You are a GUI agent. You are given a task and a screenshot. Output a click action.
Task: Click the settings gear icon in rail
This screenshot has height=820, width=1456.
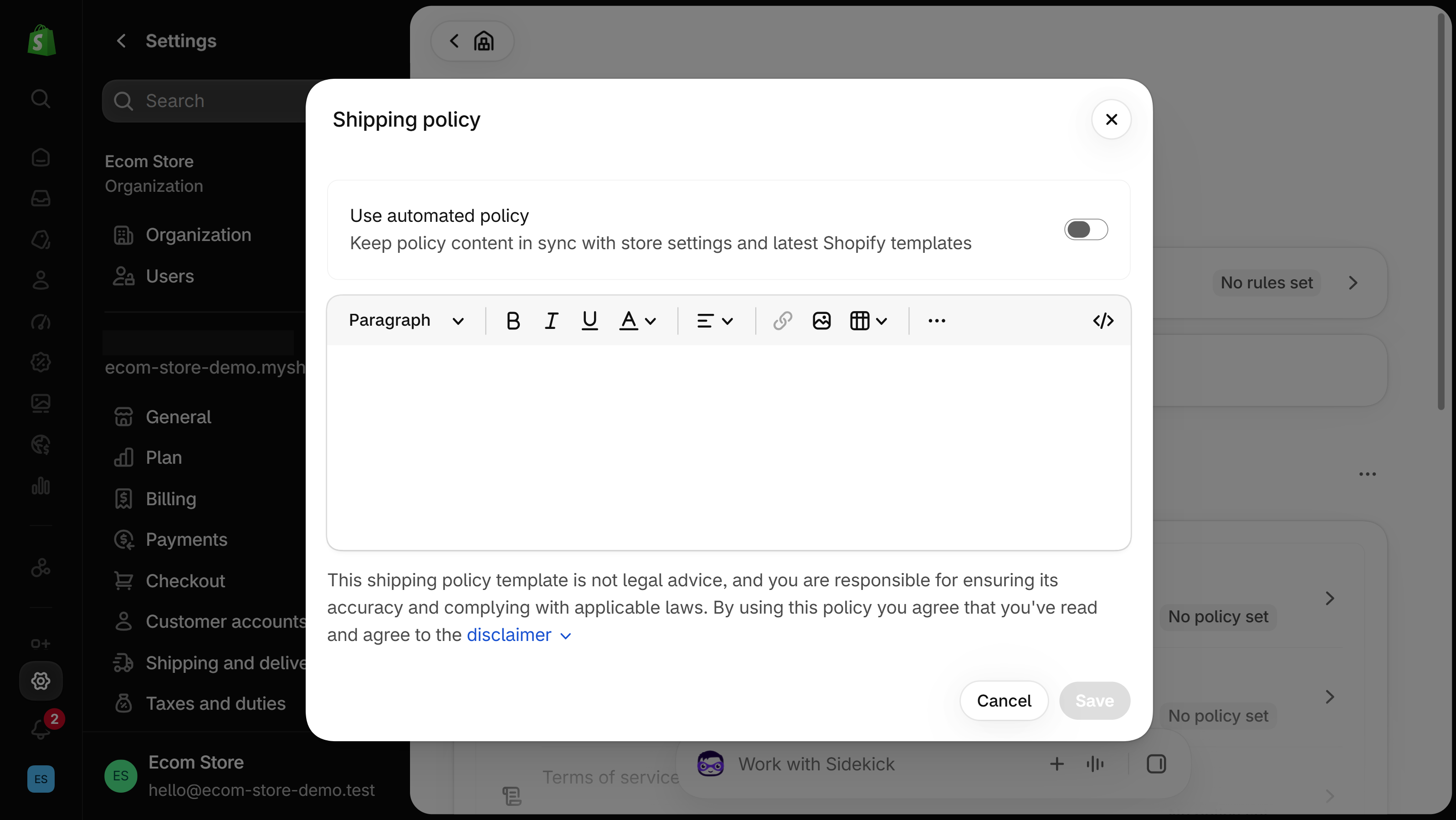click(x=41, y=681)
